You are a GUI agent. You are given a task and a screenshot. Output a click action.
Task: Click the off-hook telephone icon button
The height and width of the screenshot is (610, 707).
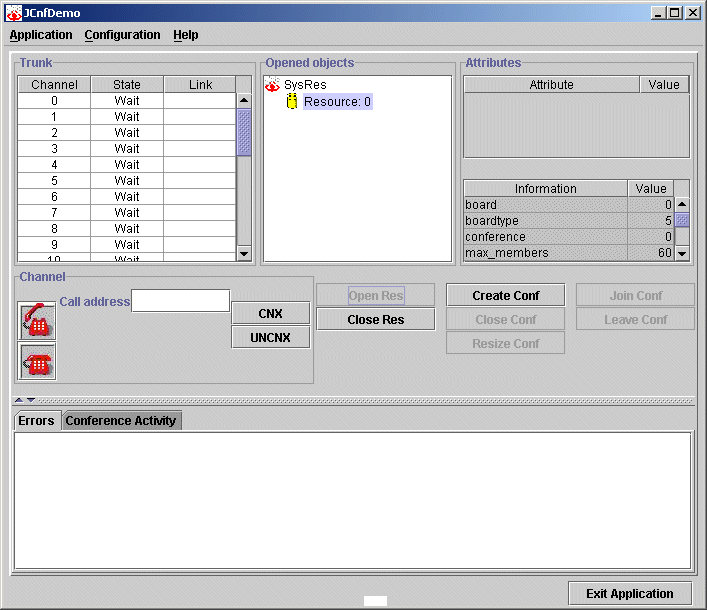click(x=37, y=321)
